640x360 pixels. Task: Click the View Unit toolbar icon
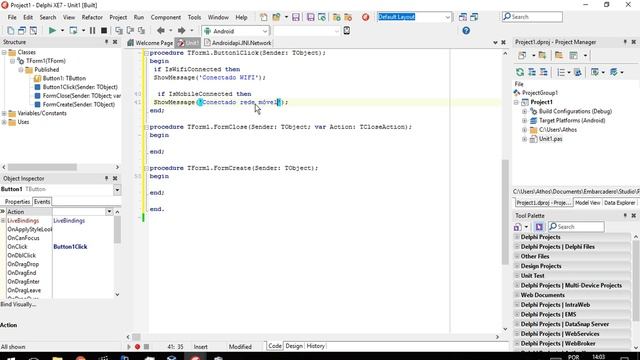pos(10,31)
